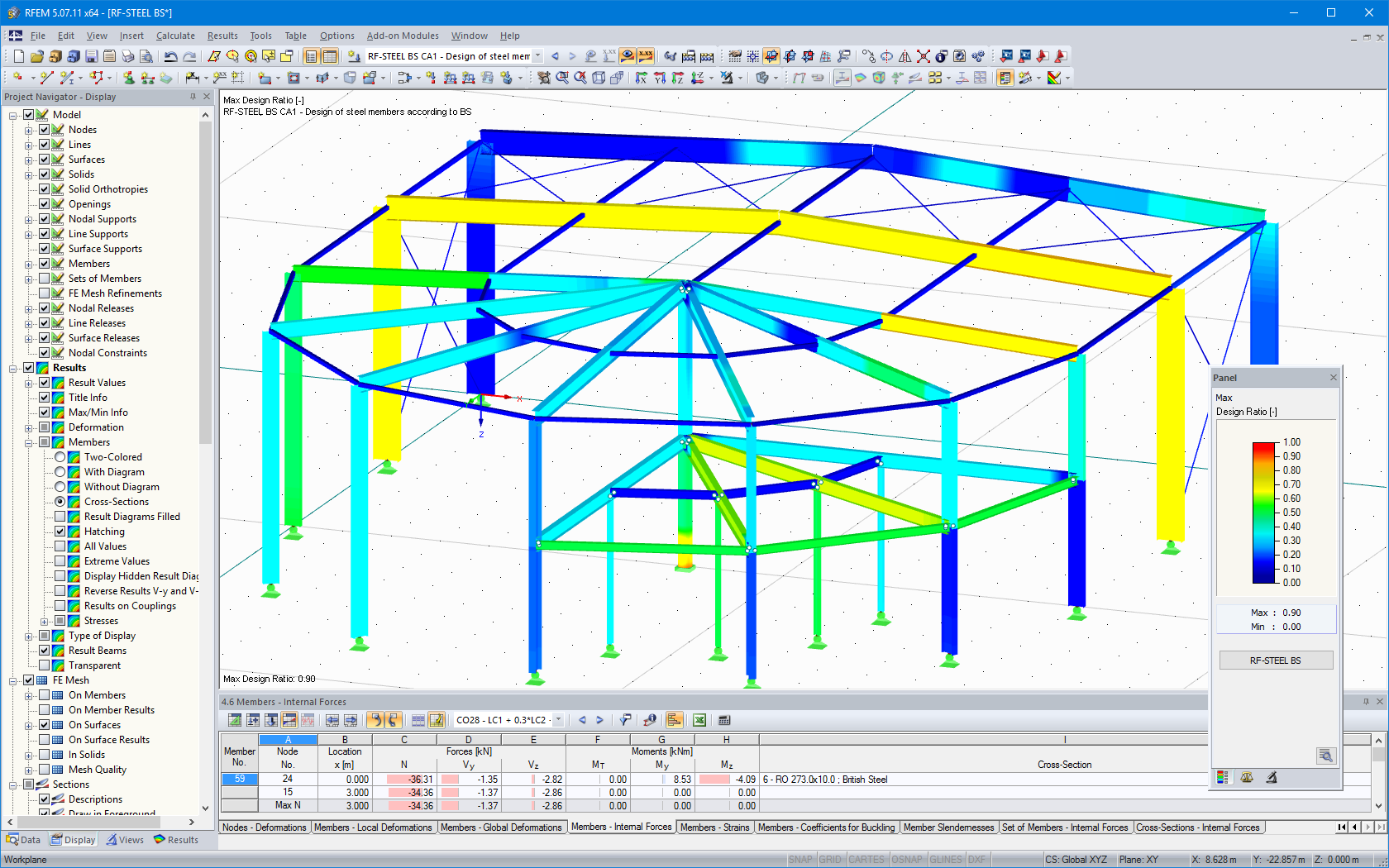1389x868 pixels.
Task: Click the design ratio color scale legend
Action: [1264, 513]
